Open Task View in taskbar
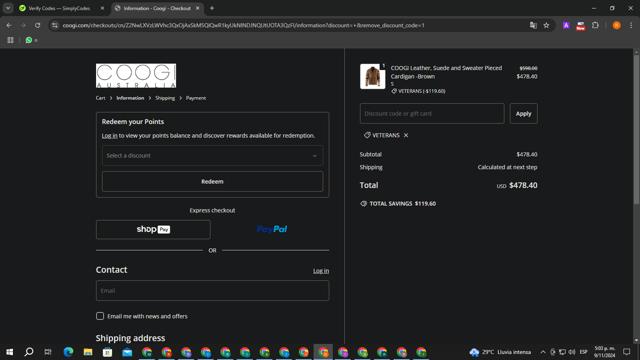Image resolution: width=640 pixels, height=360 pixels. (48, 352)
